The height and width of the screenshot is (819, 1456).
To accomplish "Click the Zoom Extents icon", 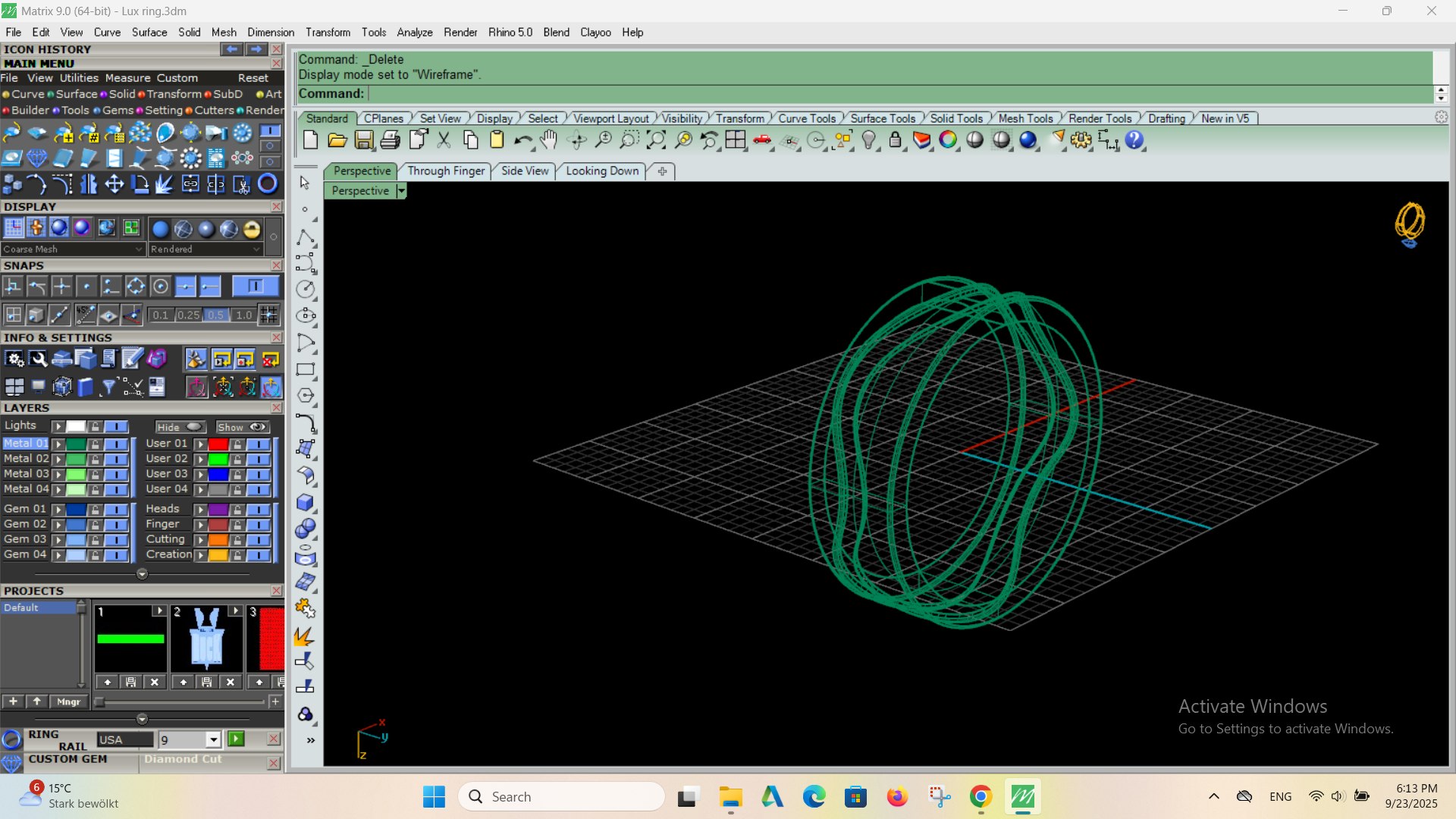I will click(656, 140).
